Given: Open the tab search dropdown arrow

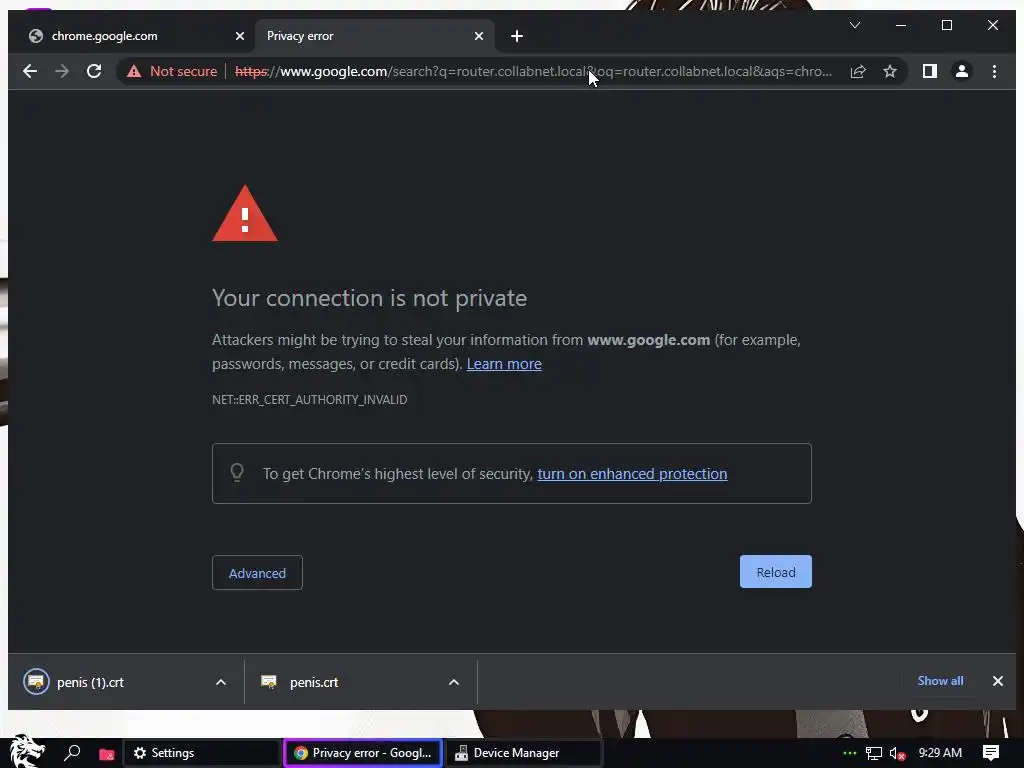Looking at the screenshot, I should [x=855, y=25].
